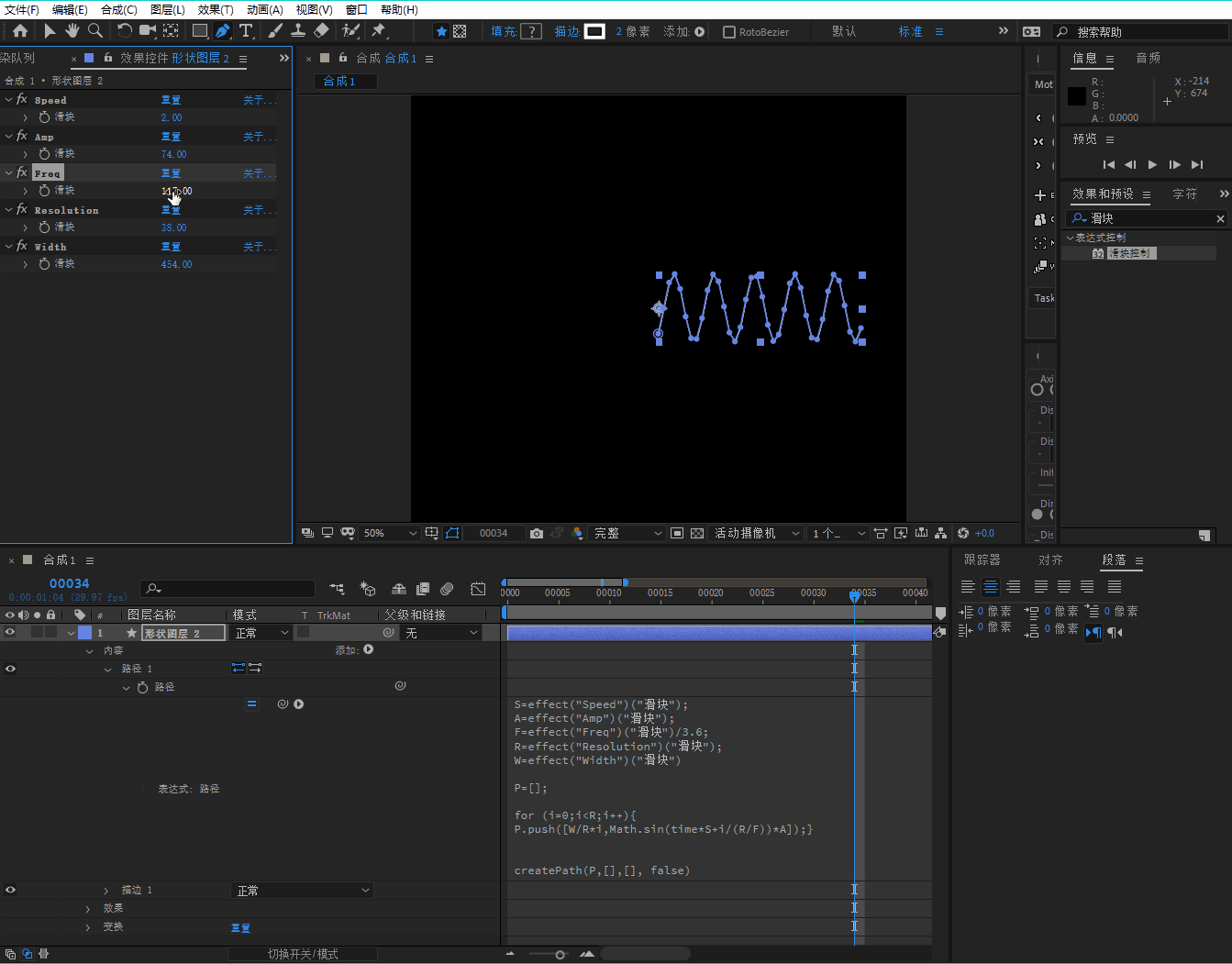
Task: Open the stroke color swatch 描边
Action: tap(594, 31)
